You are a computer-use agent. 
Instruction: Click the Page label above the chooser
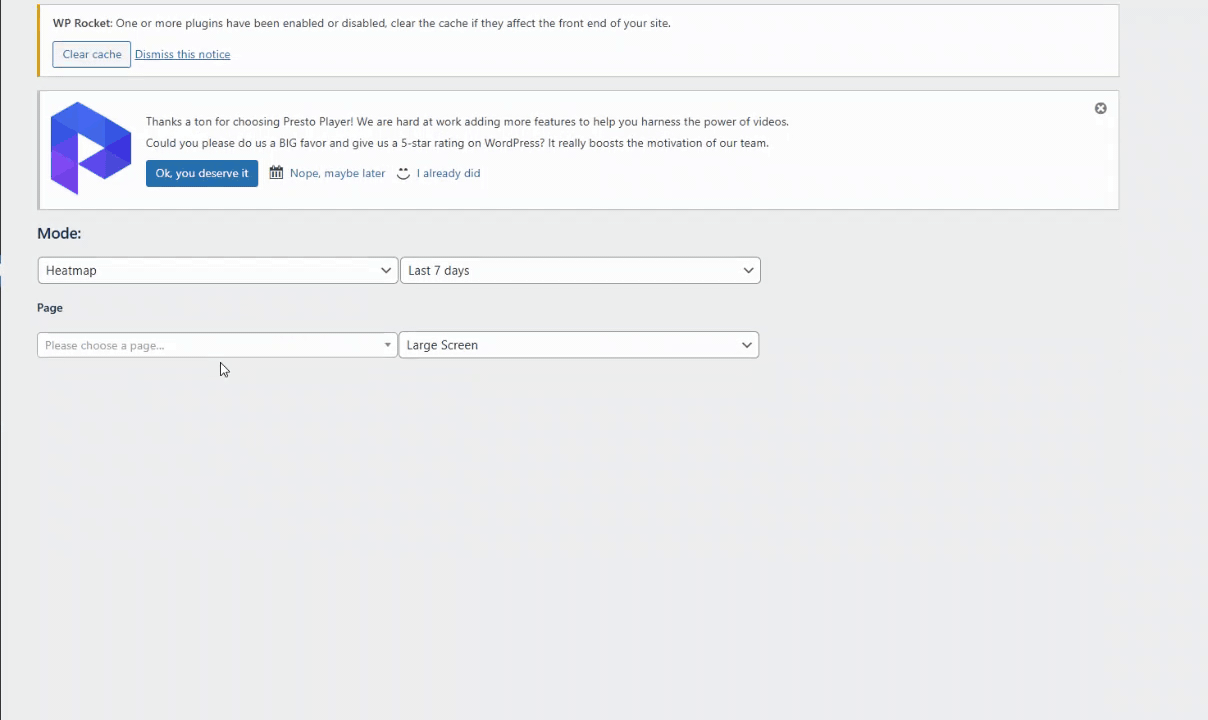coord(50,308)
